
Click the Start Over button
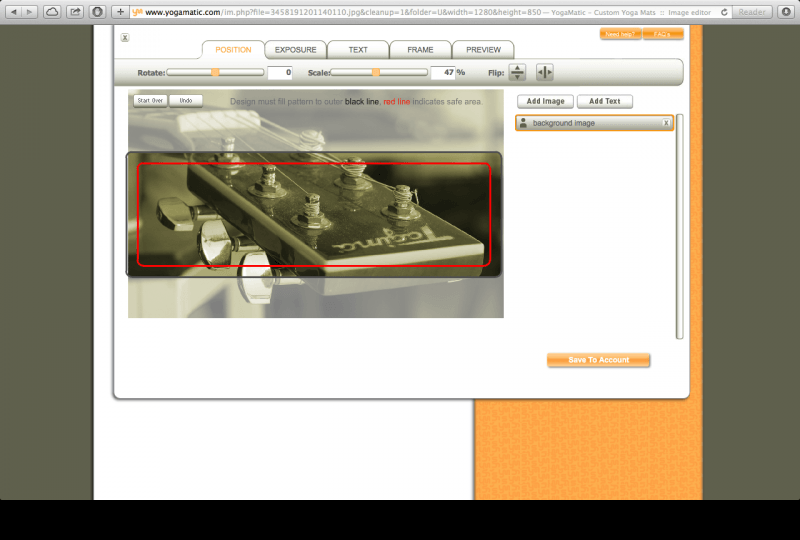(150, 101)
